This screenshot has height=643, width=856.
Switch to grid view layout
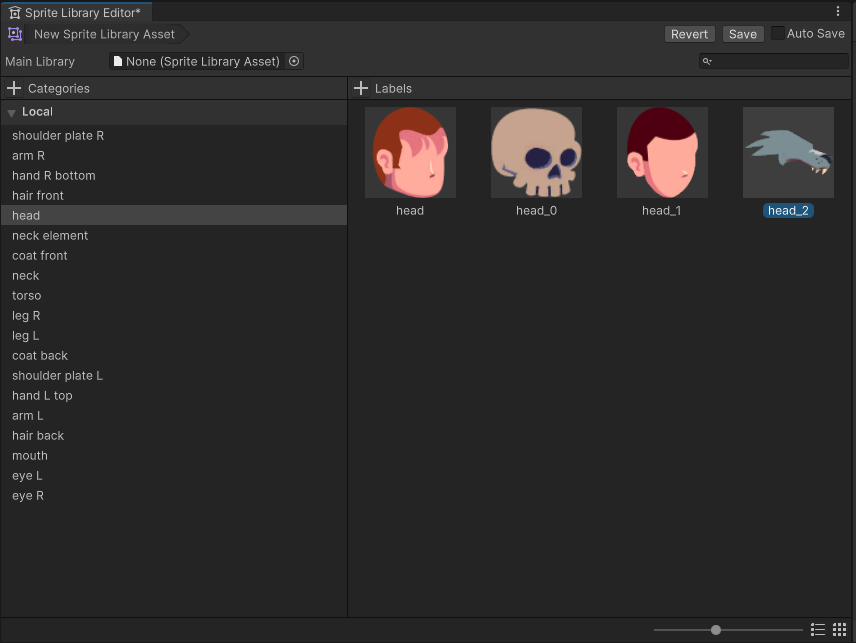click(x=840, y=629)
